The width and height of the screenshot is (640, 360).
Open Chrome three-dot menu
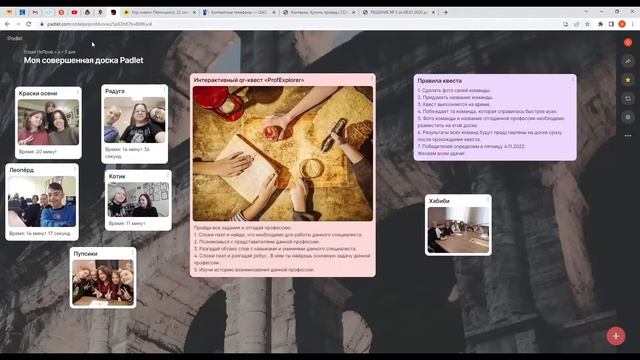(633, 24)
